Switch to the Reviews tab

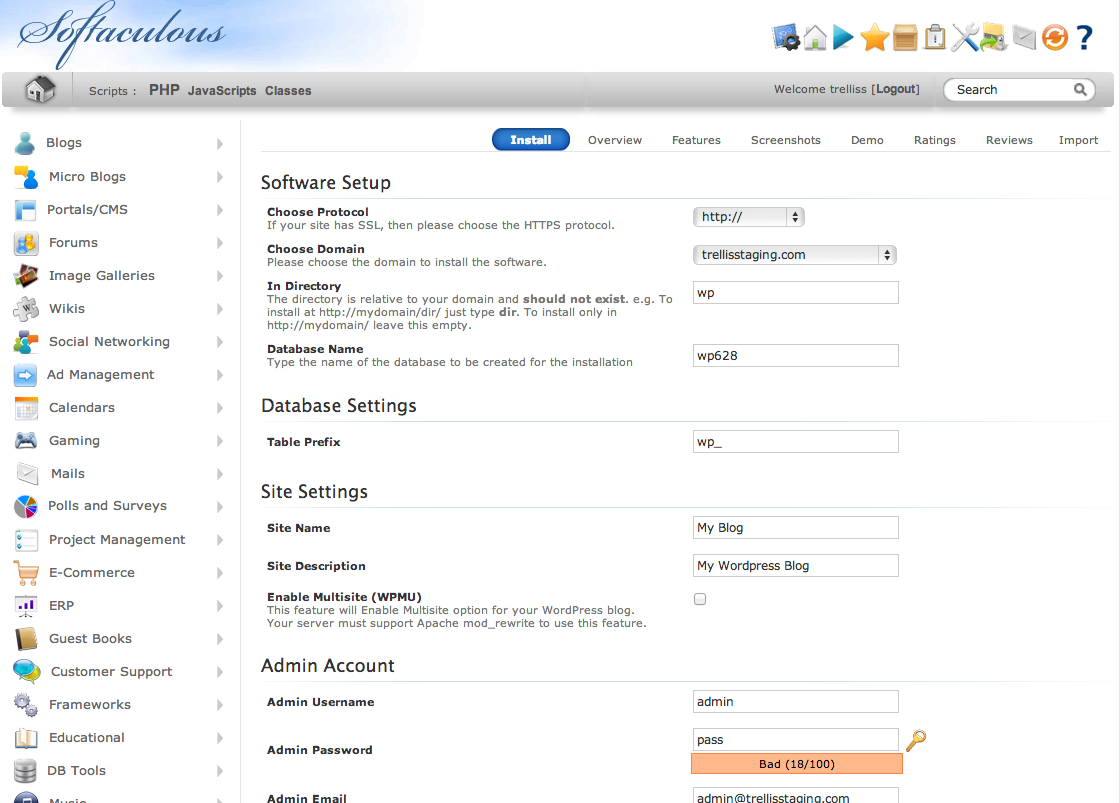[x=1009, y=140]
